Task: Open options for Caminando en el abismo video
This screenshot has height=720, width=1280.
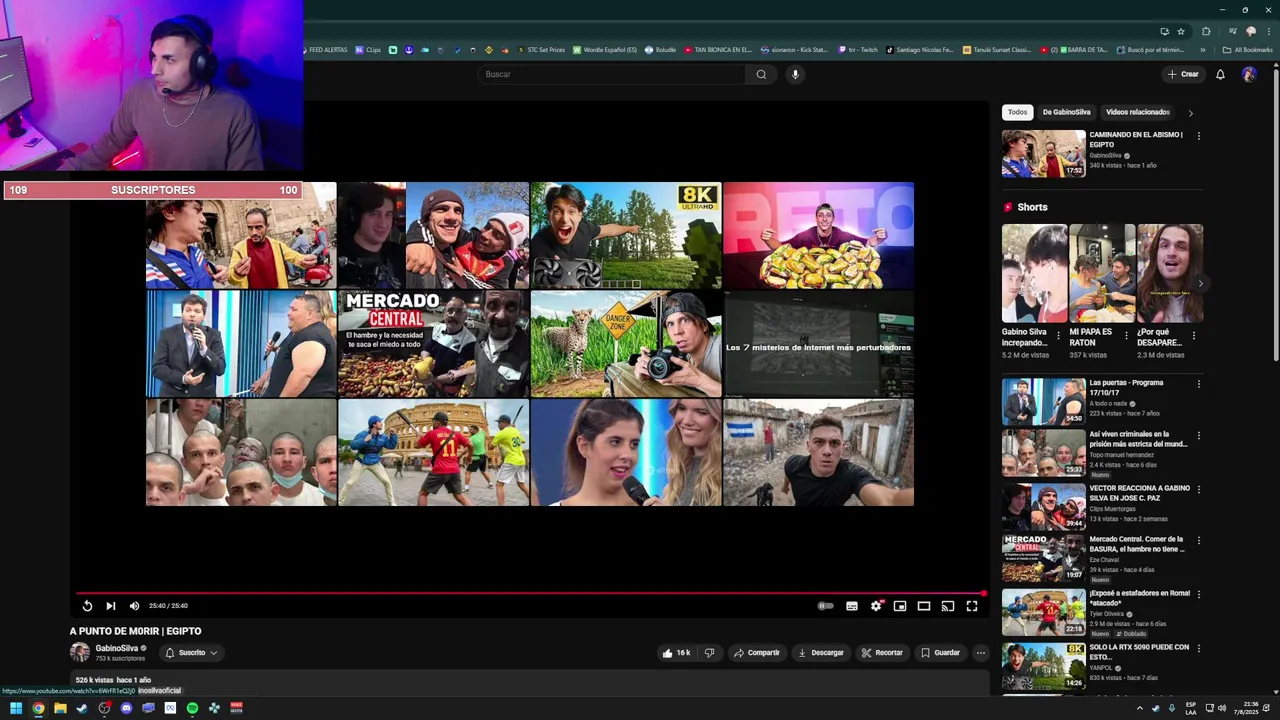Action: 1199,136
